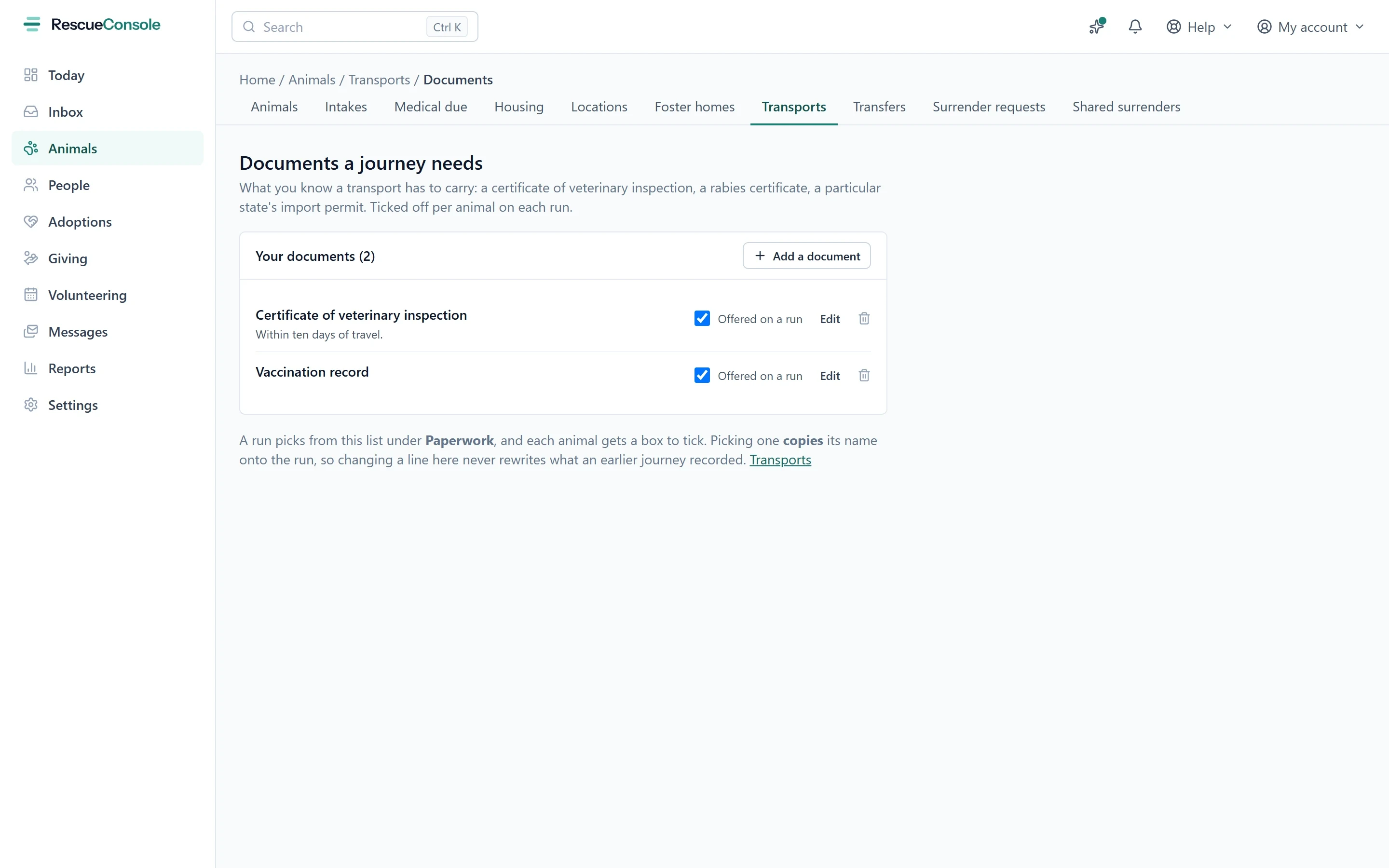
Task: Open Adoptions heart icon in sidebar
Action: pyautogui.click(x=31, y=222)
